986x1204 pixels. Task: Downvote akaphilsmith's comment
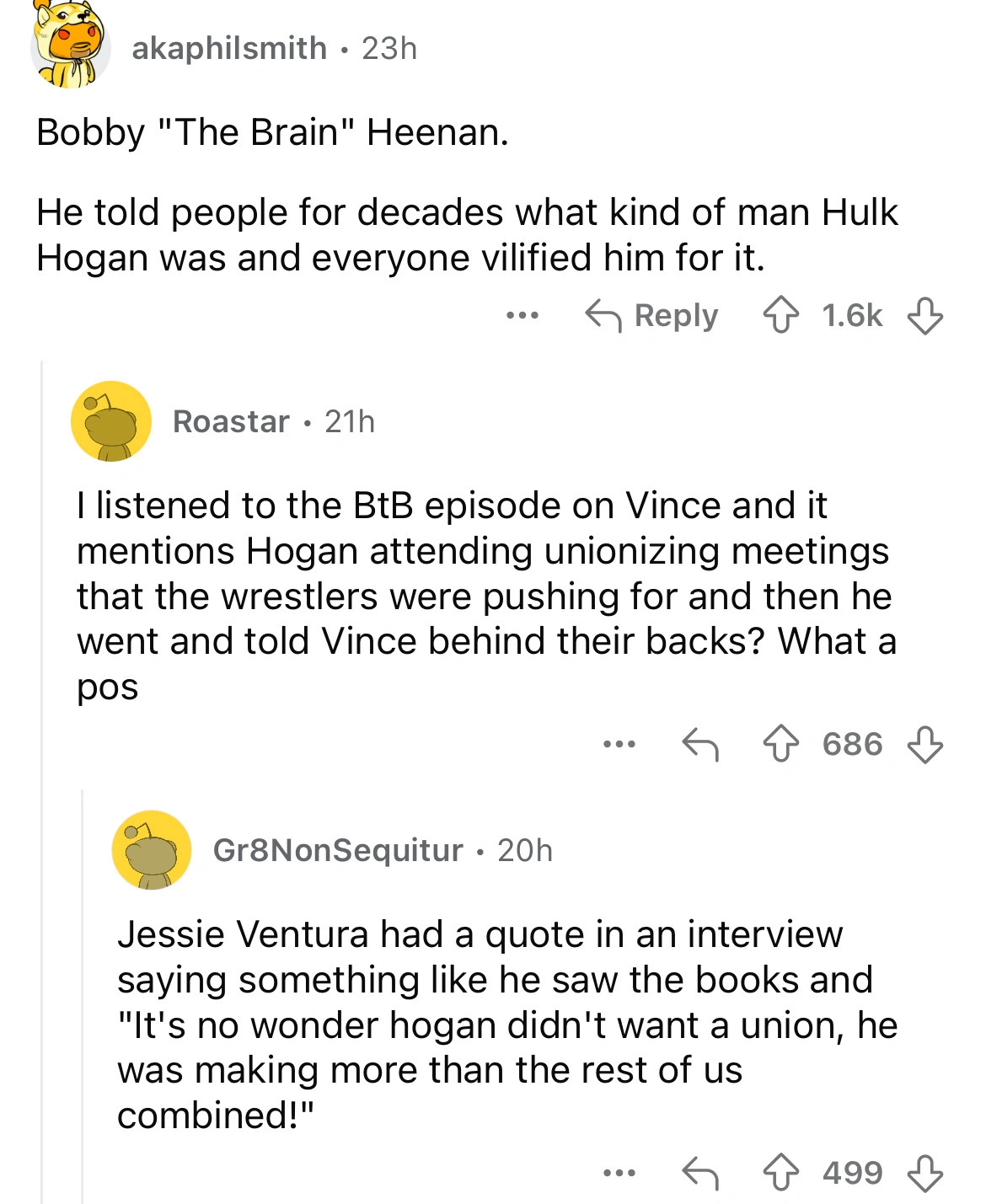click(924, 316)
